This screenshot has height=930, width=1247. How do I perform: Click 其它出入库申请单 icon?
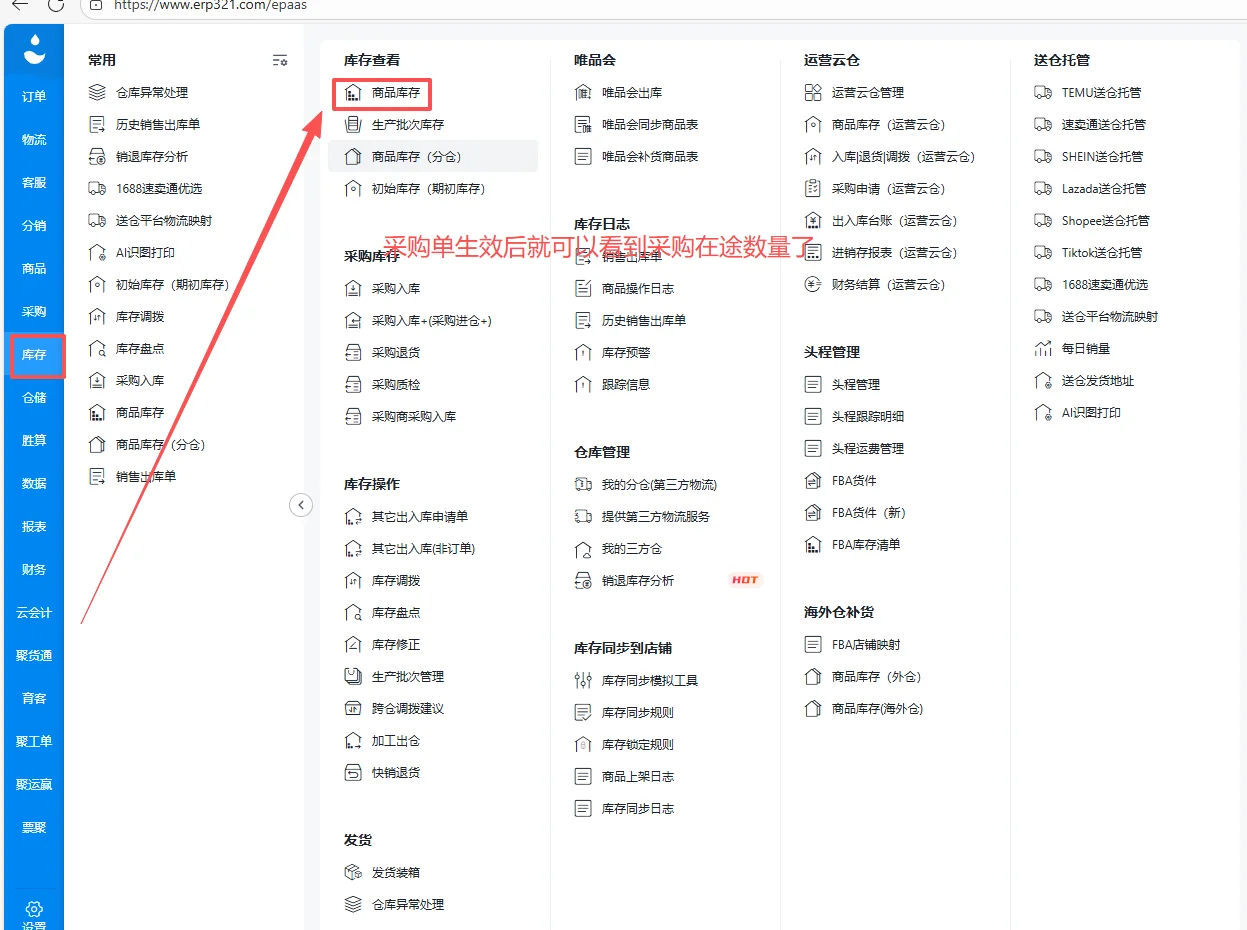coord(352,517)
